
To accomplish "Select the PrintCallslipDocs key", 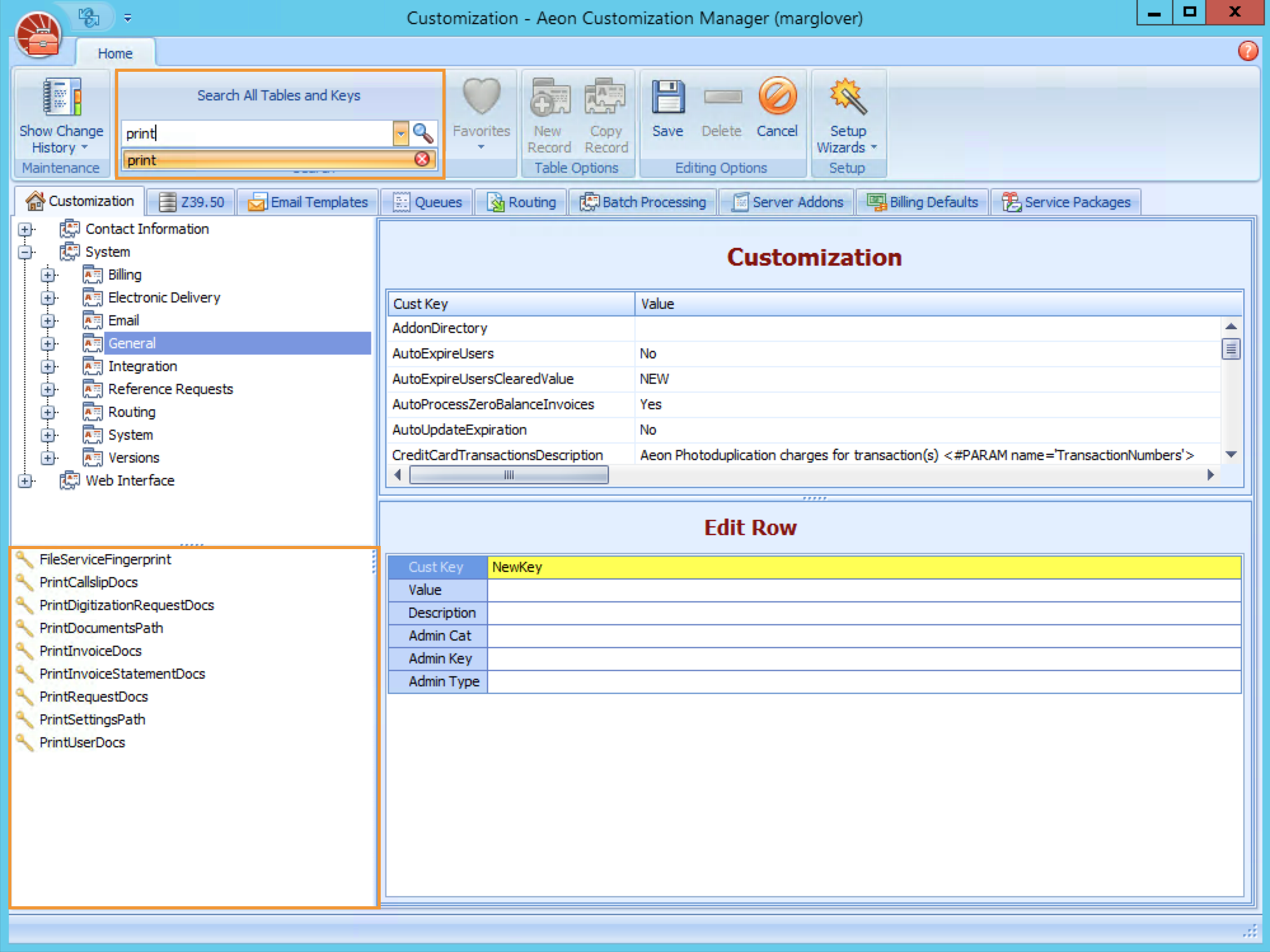I will click(87, 582).
